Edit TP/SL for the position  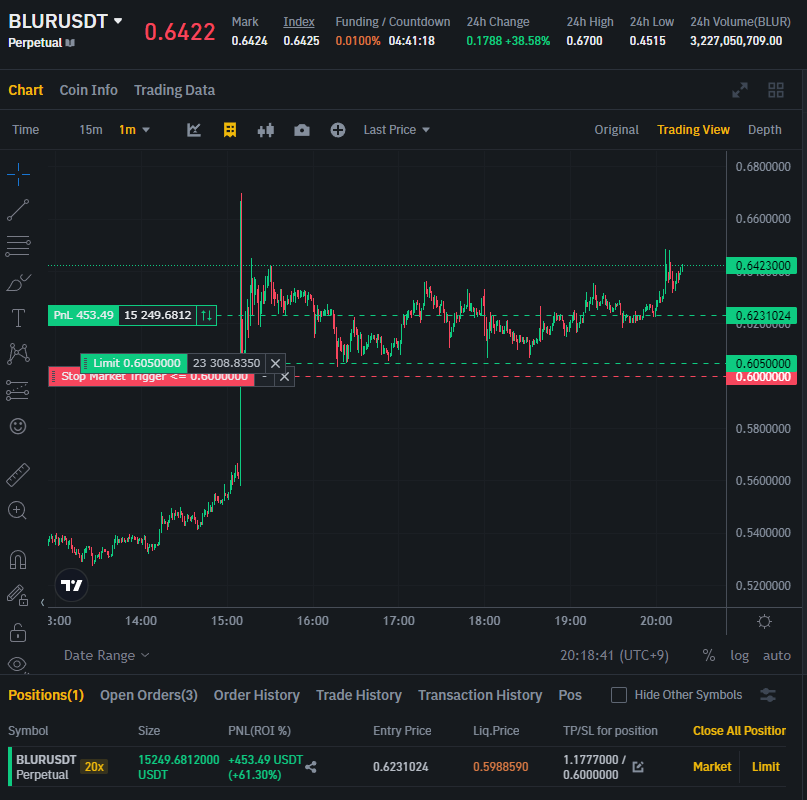pos(638,767)
